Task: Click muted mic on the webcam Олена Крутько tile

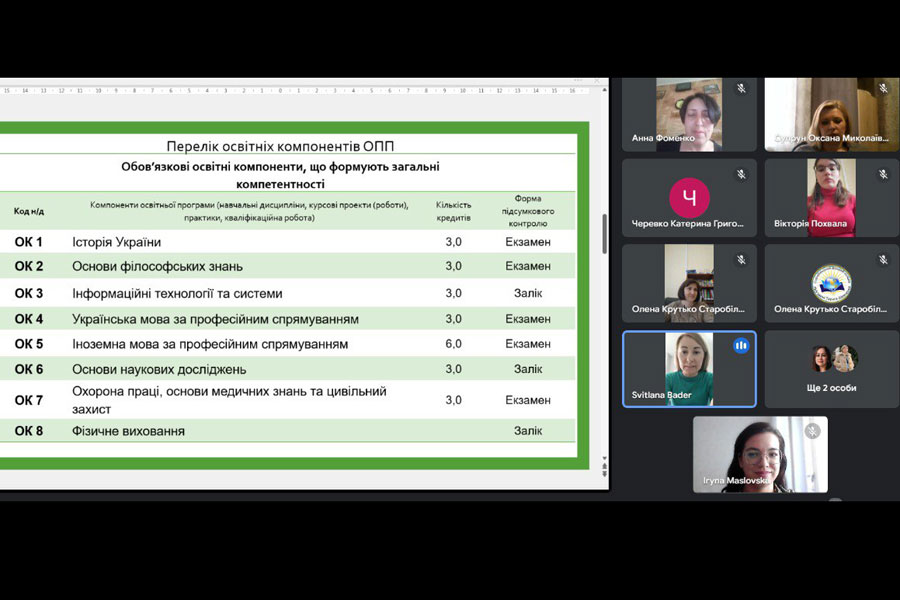Action: pyautogui.click(x=741, y=260)
